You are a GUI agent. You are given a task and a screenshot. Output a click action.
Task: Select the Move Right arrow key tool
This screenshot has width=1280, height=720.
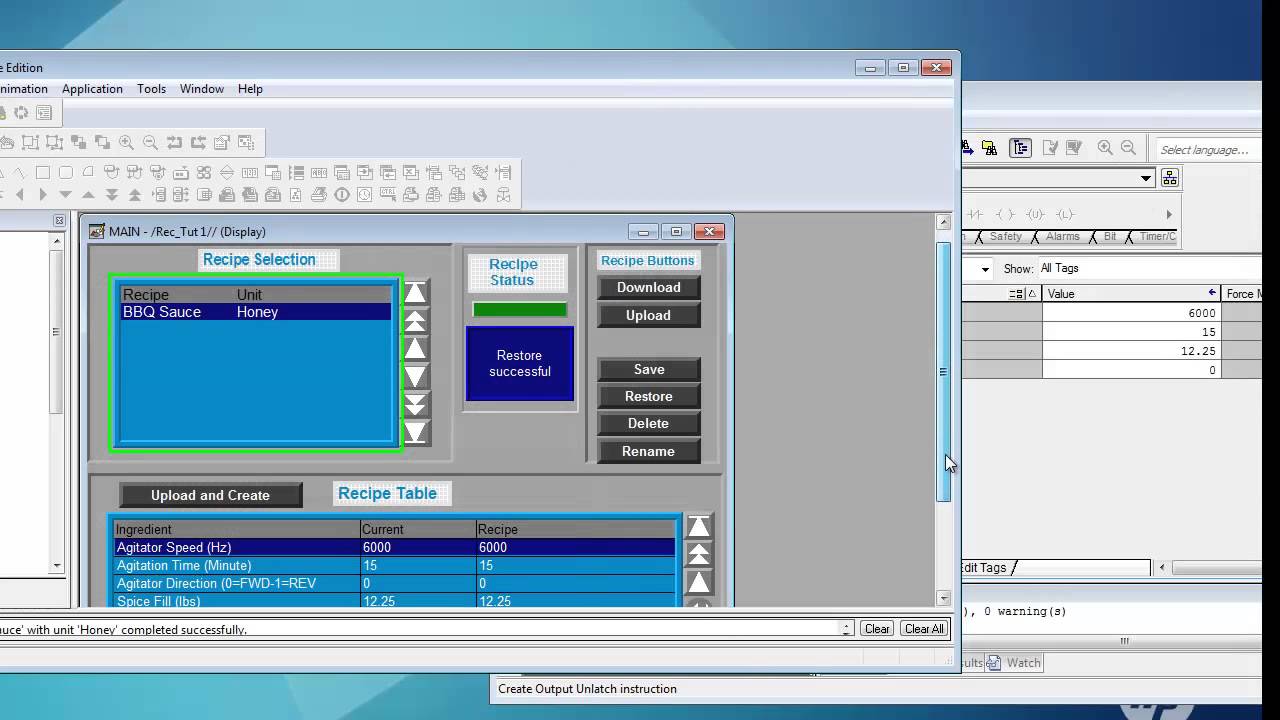tap(43, 194)
